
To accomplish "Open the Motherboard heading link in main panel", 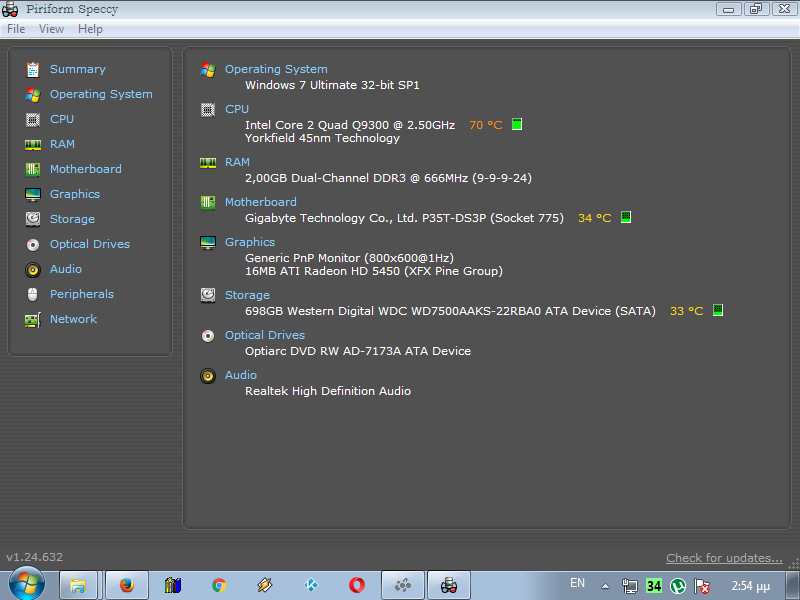I will pyautogui.click(x=261, y=203).
